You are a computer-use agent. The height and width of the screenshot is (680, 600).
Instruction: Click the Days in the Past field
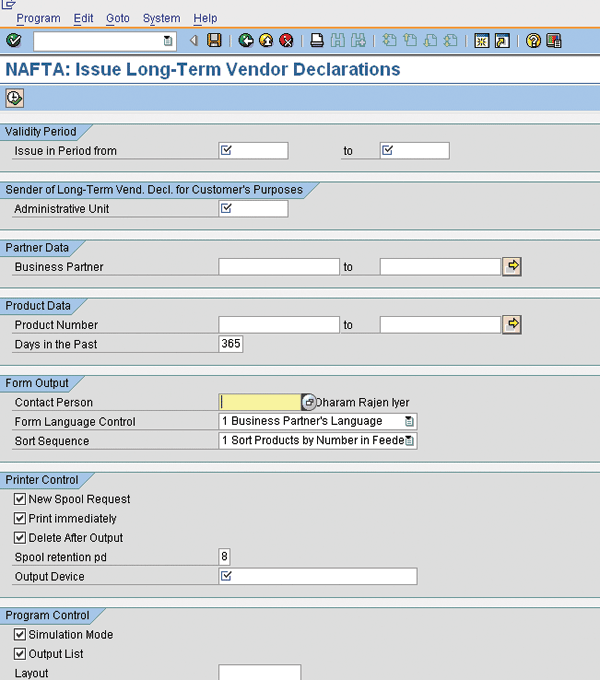(x=231, y=344)
